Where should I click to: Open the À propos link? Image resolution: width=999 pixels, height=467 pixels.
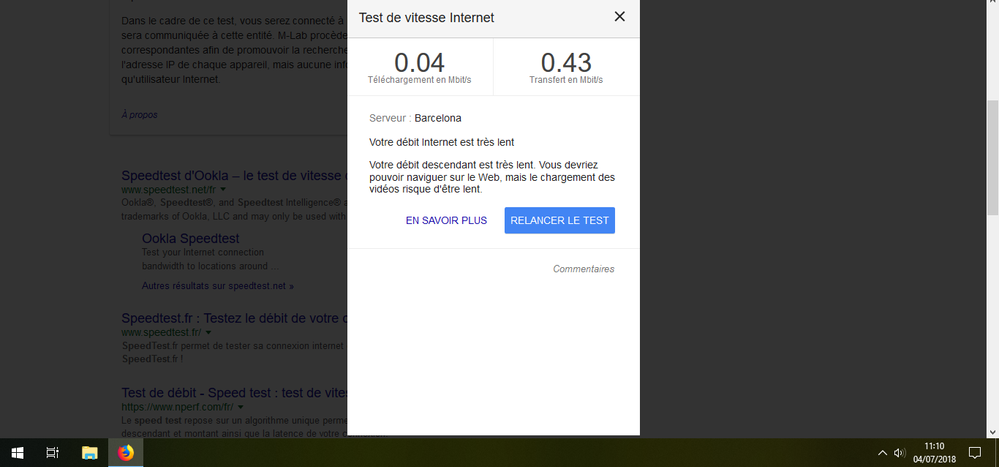pyautogui.click(x=140, y=115)
